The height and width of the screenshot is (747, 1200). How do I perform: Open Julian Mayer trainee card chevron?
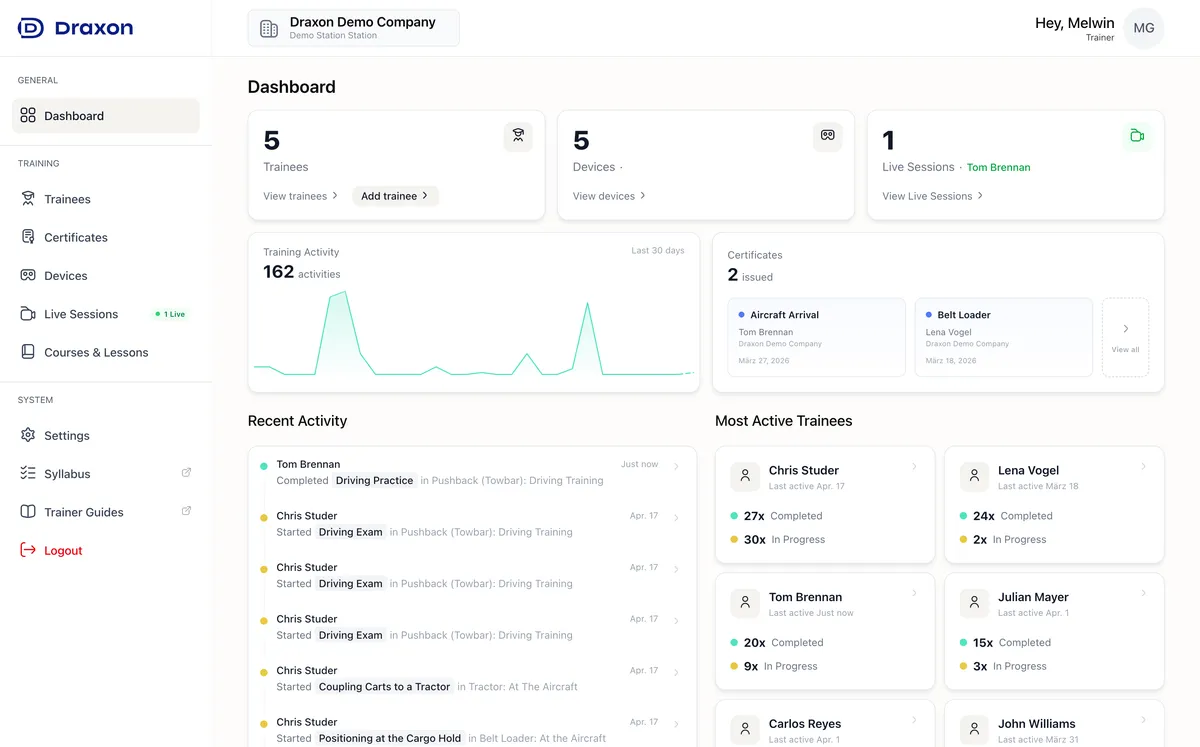tap(1144, 593)
